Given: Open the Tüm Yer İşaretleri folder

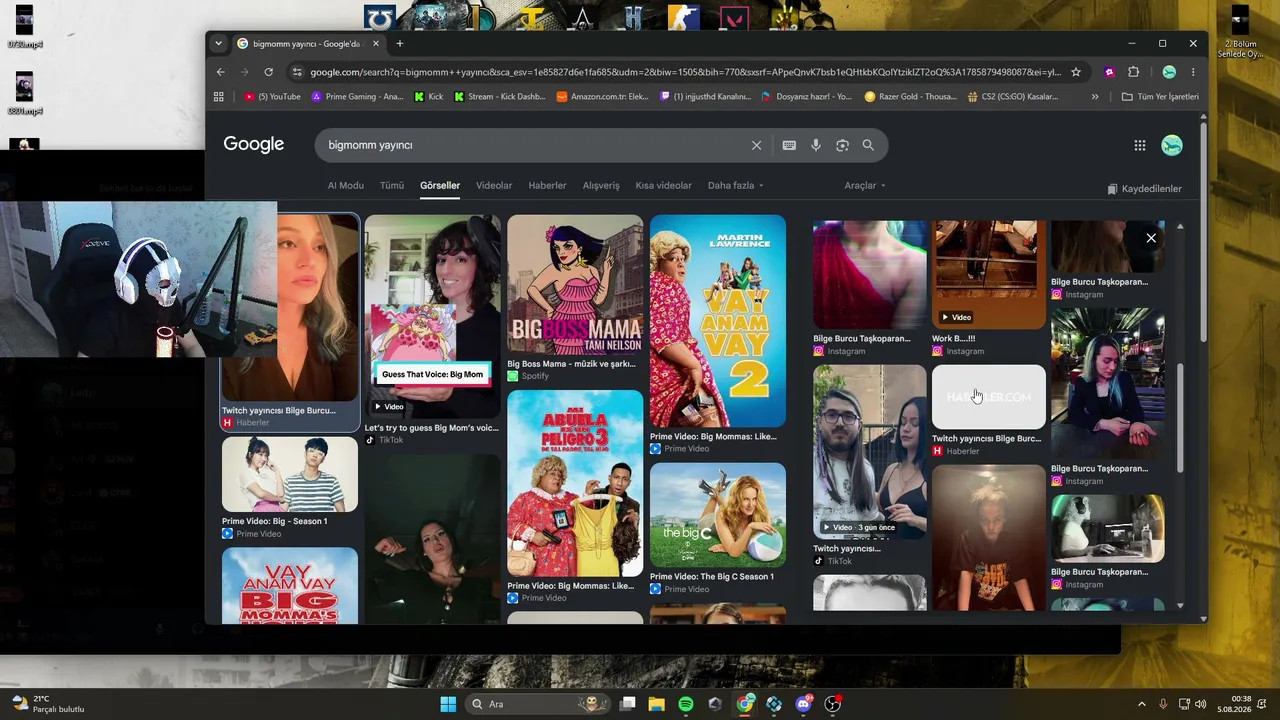Looking at the screenshot, I should pyautogui.click(x=1160, y=97).
